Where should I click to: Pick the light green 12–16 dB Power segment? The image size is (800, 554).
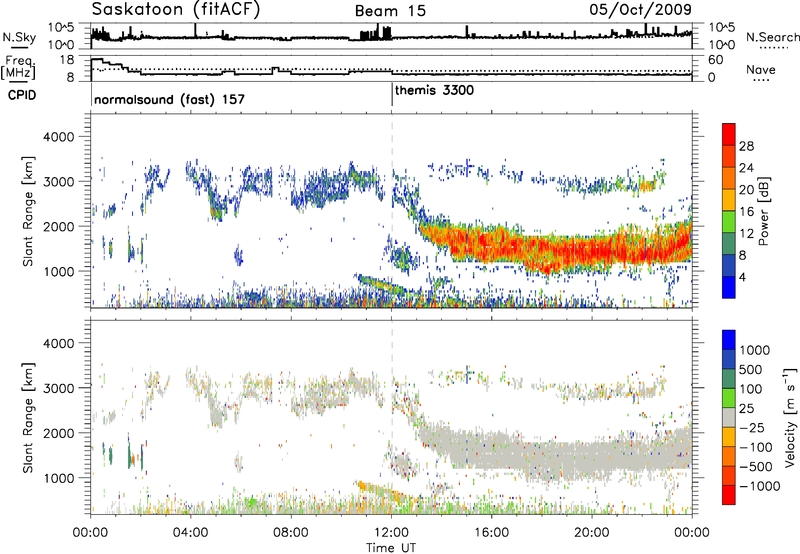(x=729, y=222)
